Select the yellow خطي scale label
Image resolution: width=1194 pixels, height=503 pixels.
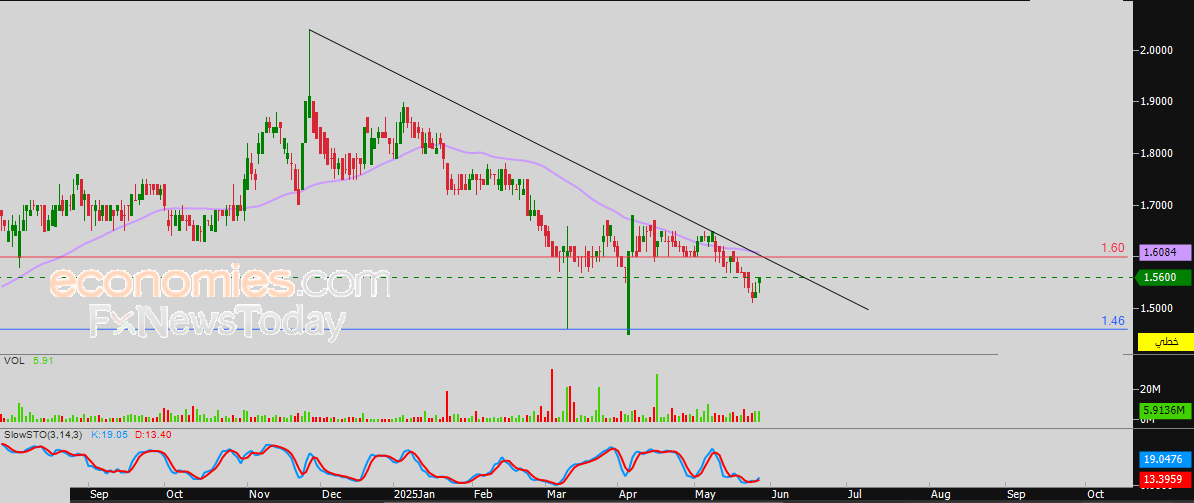pyautogui.click(x=1164, y=342)
